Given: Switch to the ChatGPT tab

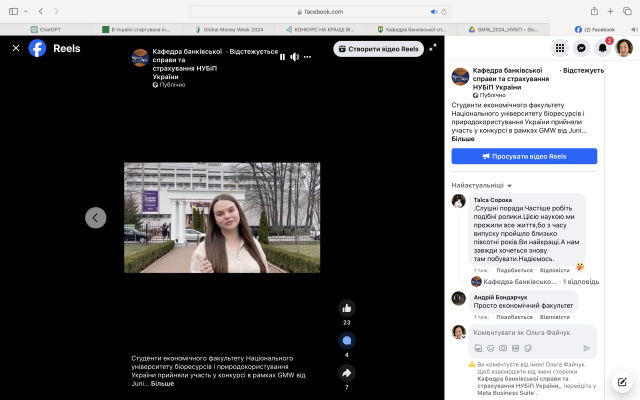Looking at the screenshot, I should pos(46,29).
